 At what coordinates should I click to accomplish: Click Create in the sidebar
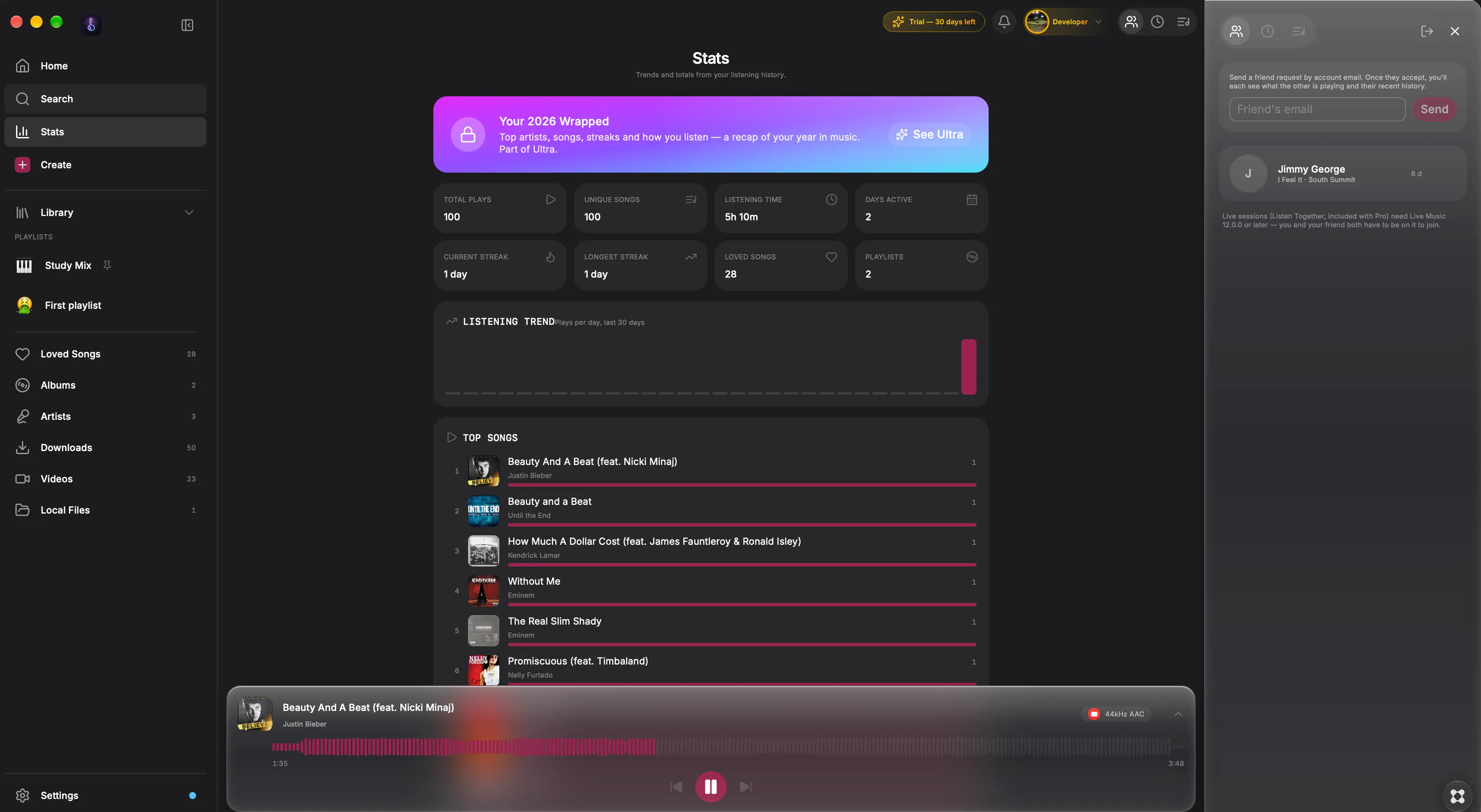[x=105, y=165]
